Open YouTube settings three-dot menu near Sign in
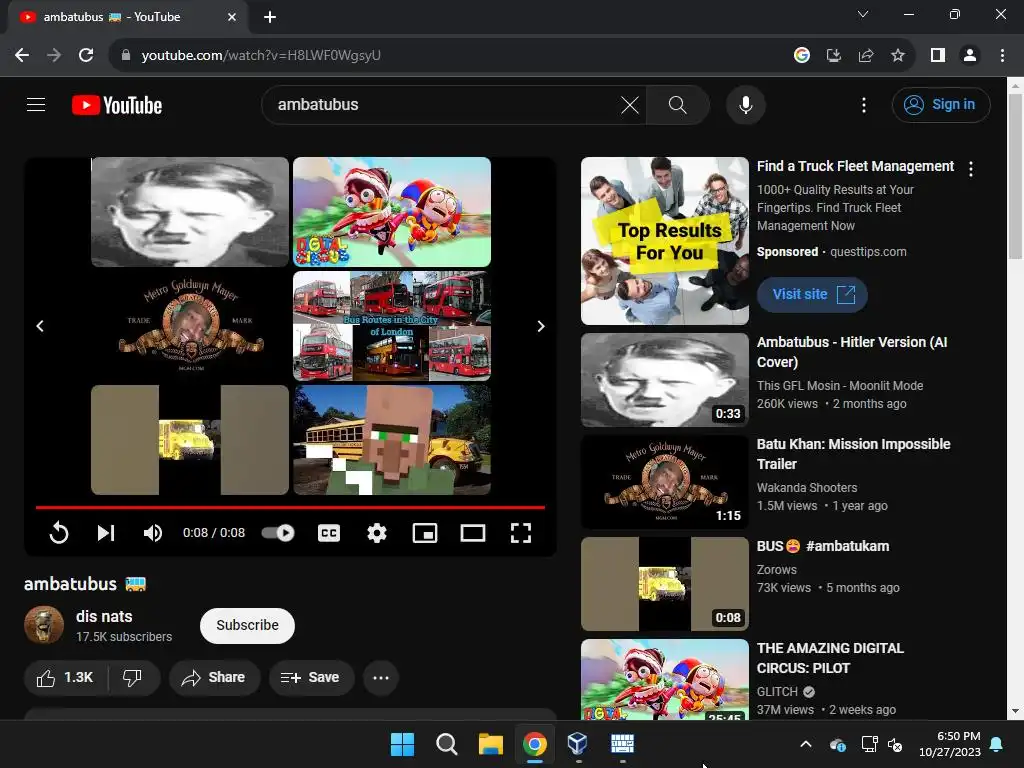Screen dimensions: 1024x768 (x=864, y=104)
